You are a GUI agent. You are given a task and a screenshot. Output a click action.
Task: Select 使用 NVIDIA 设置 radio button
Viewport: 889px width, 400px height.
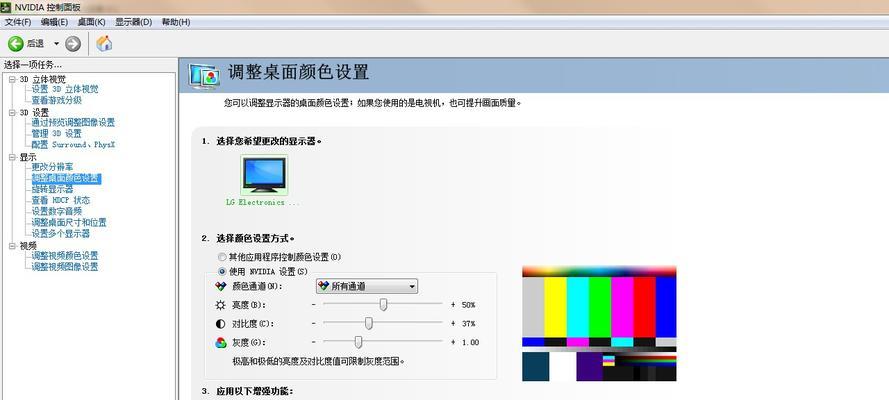click(222, 271)
